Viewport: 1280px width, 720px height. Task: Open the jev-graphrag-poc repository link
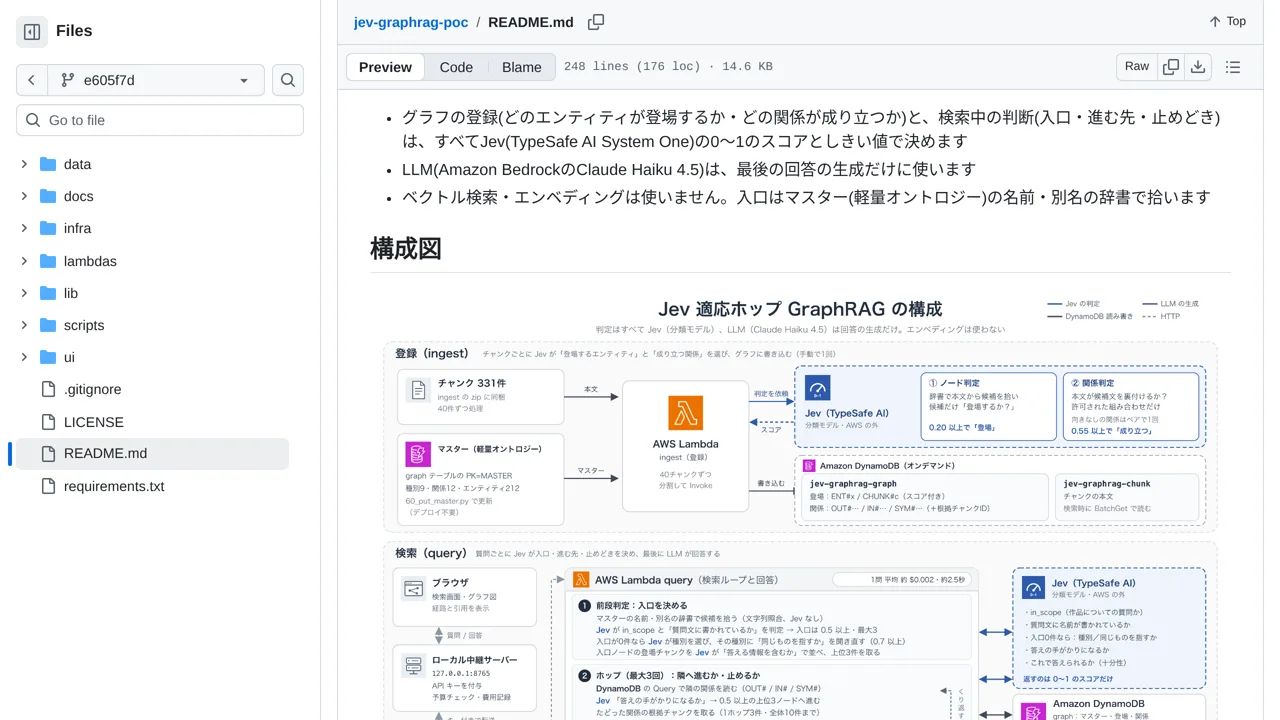coord(411,22)
